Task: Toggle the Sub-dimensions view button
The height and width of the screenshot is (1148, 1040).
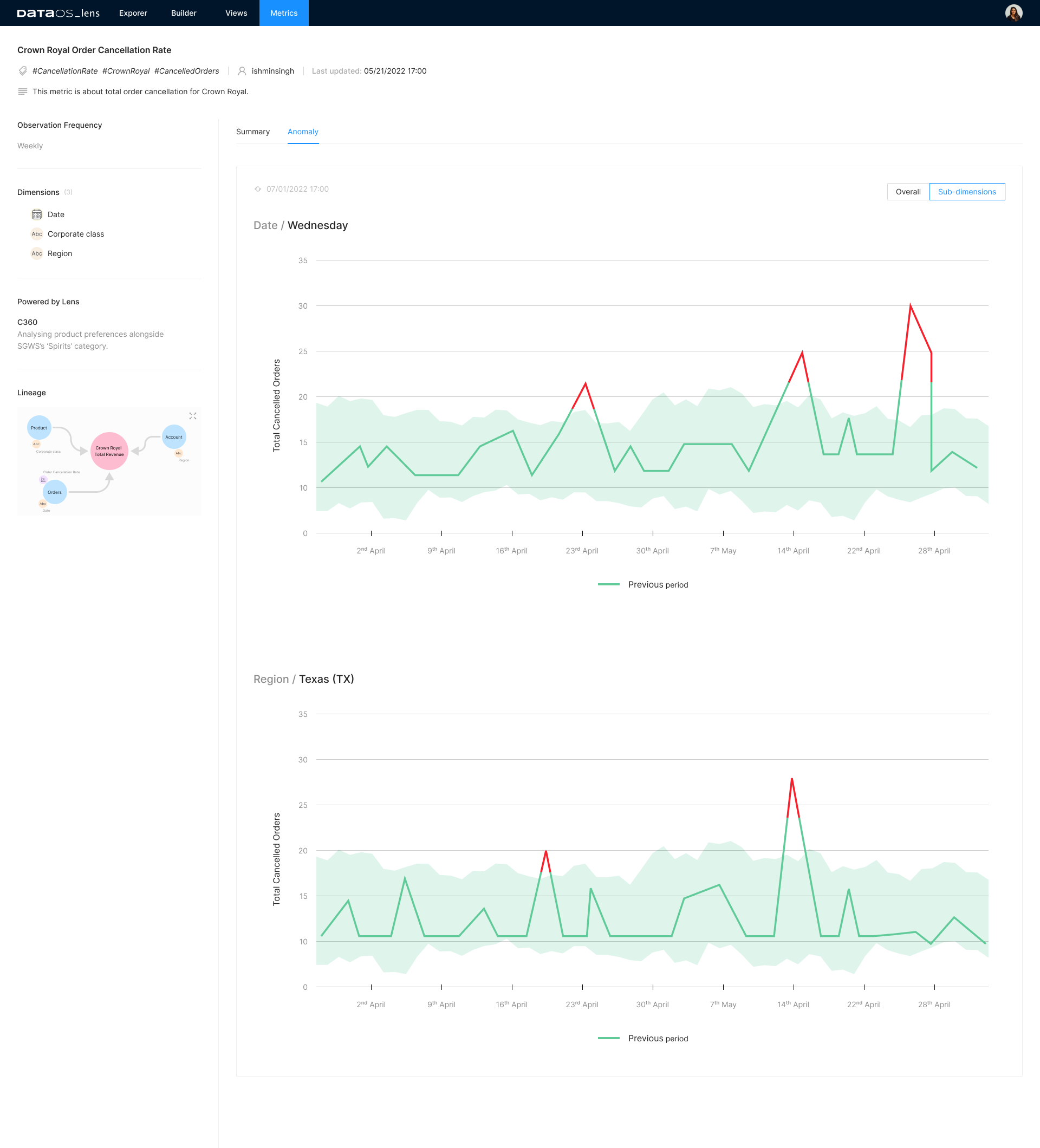Action: pos(966,192)
